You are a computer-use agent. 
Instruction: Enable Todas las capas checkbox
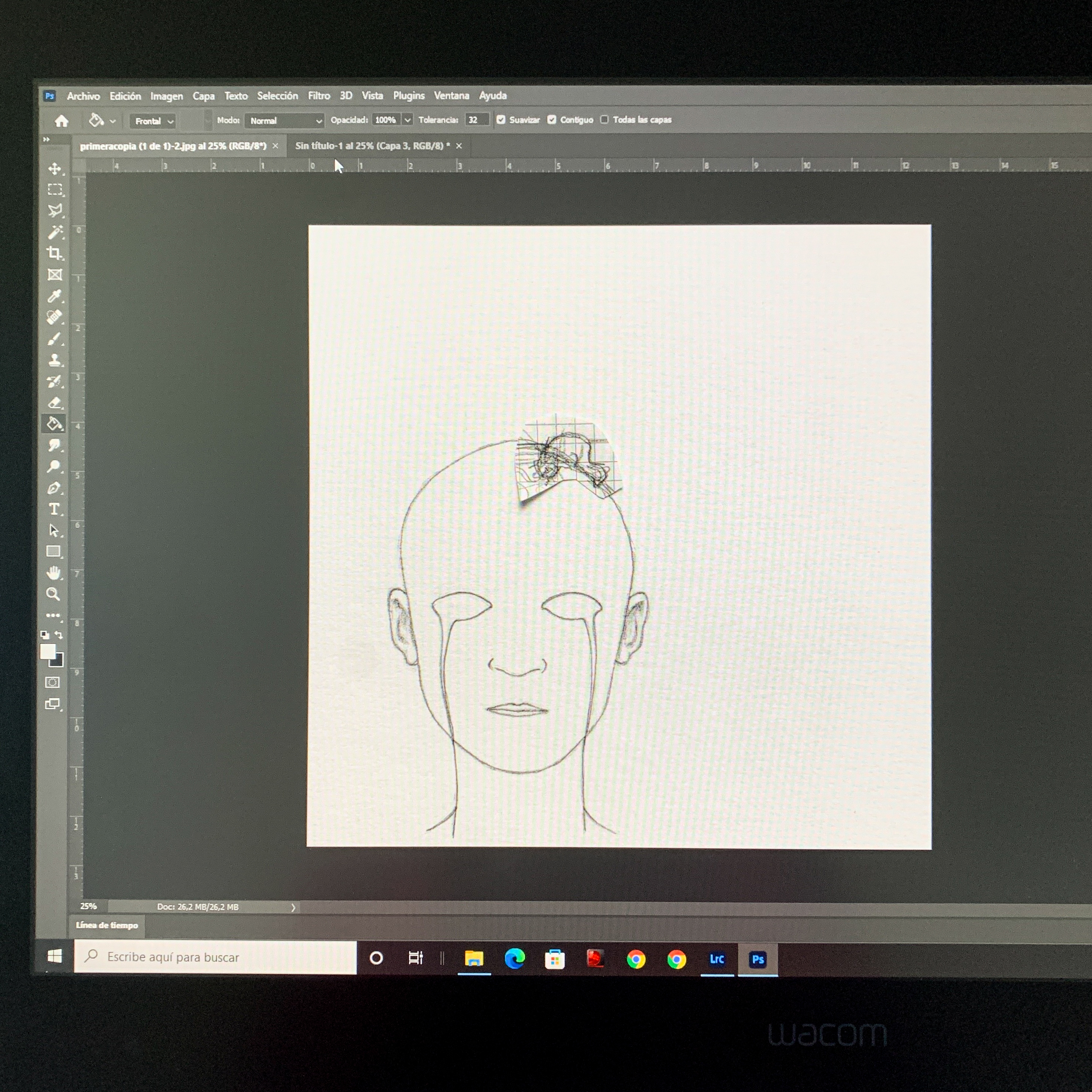point(604,120)
